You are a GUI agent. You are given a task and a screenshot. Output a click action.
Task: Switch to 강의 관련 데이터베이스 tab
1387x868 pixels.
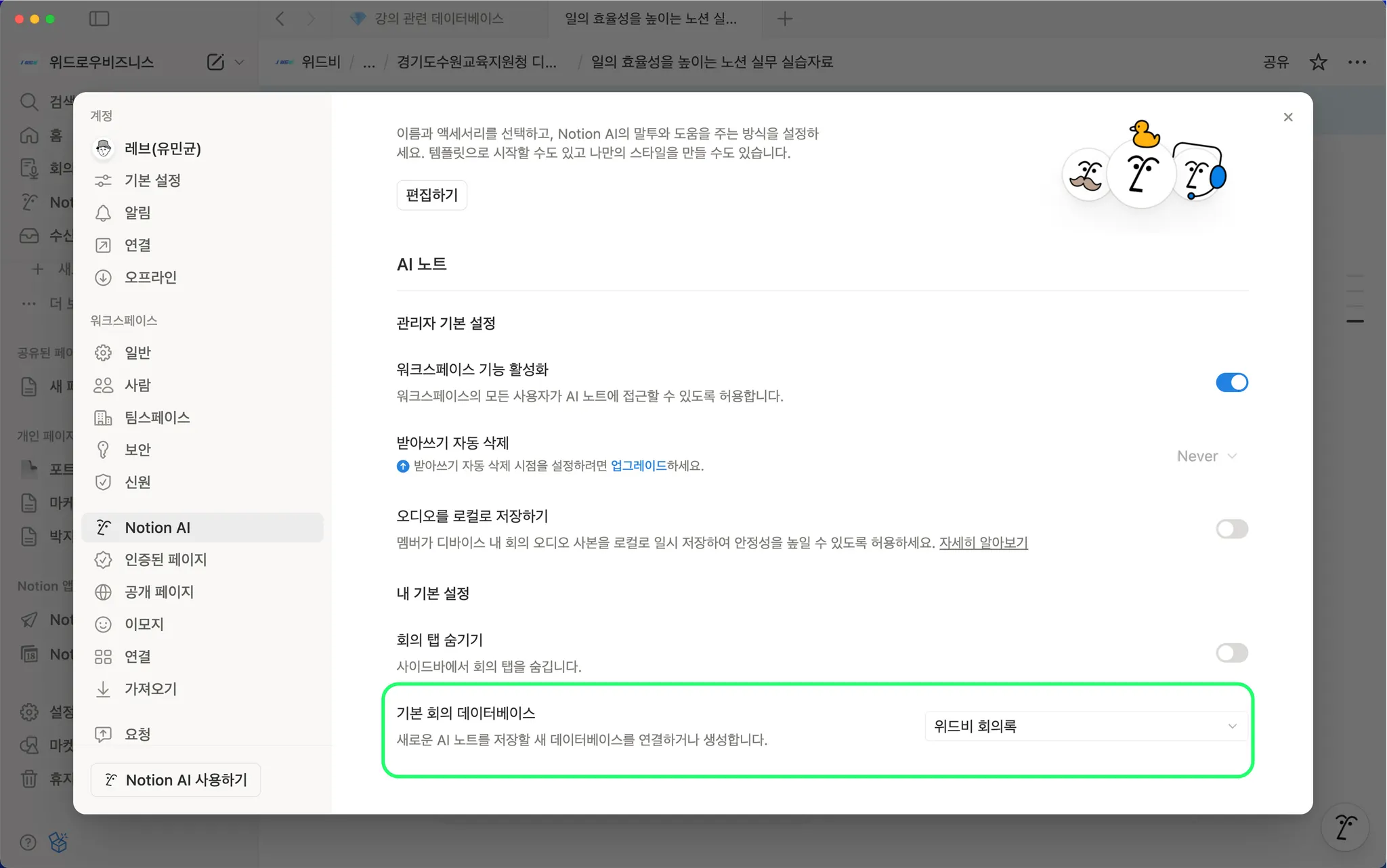439,19
